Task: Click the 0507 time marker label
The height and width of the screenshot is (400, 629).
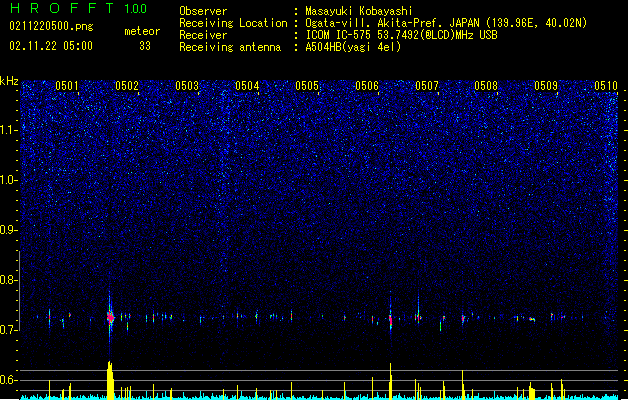Action: coord(427,86)
